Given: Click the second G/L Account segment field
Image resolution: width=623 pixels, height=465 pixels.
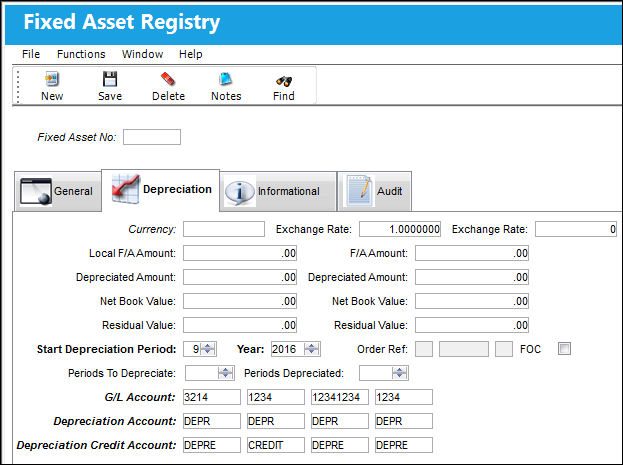Looking at the screenshot, I should (x=276, y=397).
